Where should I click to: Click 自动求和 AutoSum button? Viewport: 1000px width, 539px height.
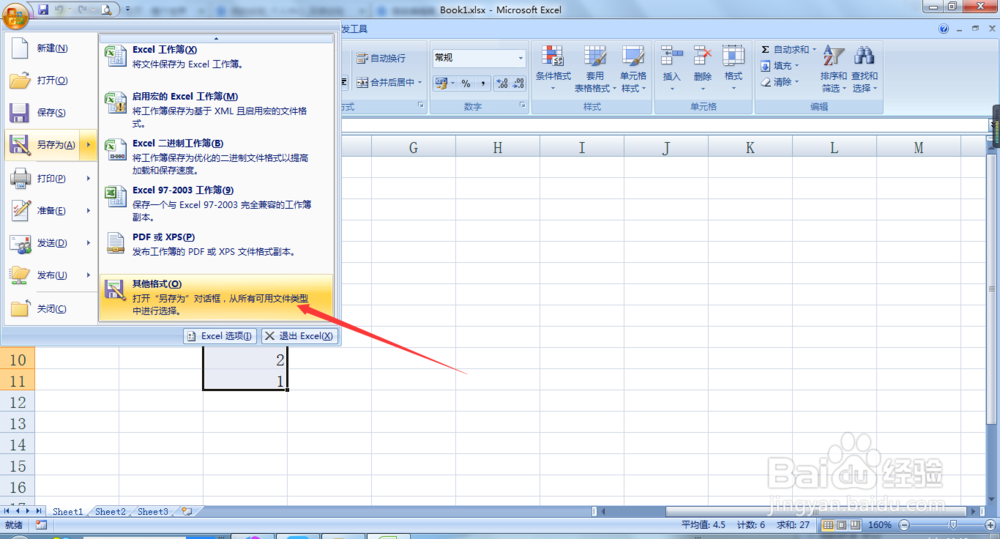(x=784, y=49)
